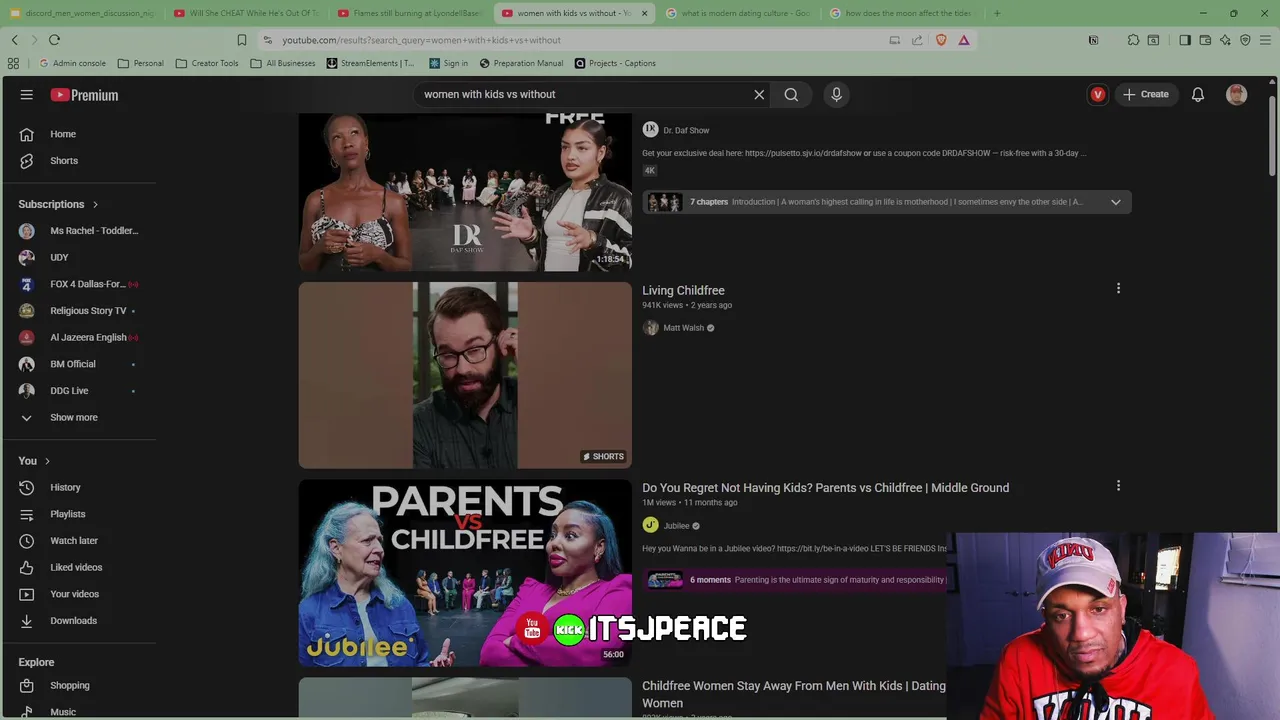Play the Dr. Daf Show video thumbnail

[x=465, y=191]
